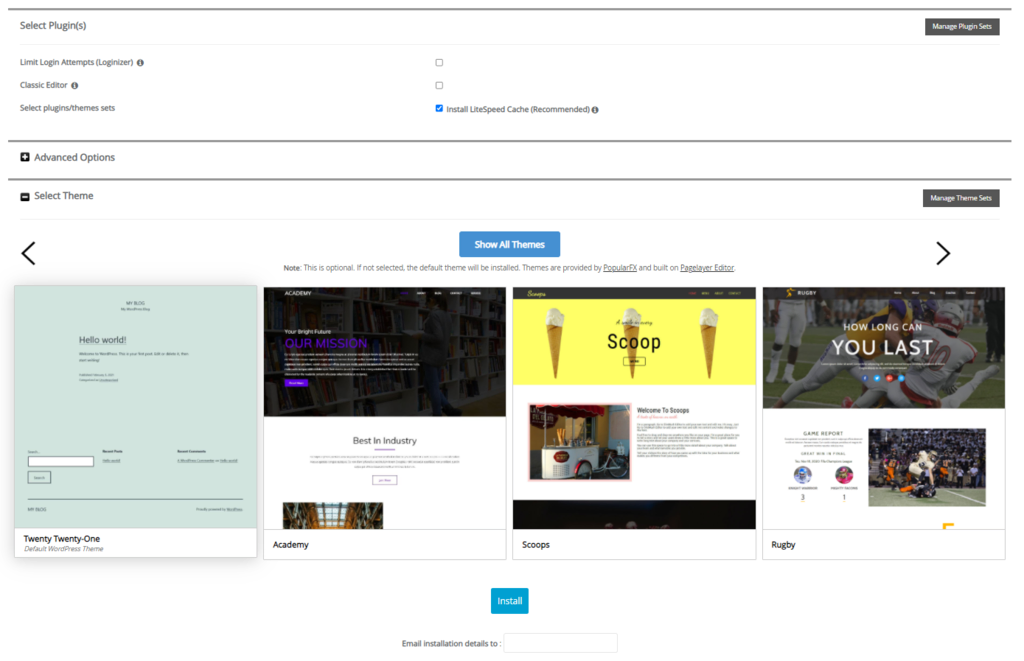Screen dimensions: 1024x661
Task: Open Manage Theme Sets
Action: (960, 198)
